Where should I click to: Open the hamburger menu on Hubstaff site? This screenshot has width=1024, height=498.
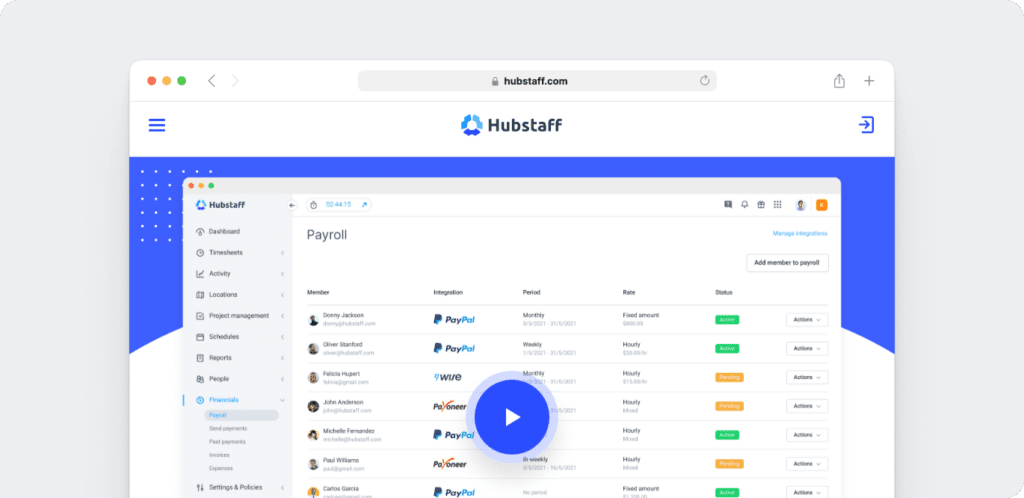click(x=157, y=125)
